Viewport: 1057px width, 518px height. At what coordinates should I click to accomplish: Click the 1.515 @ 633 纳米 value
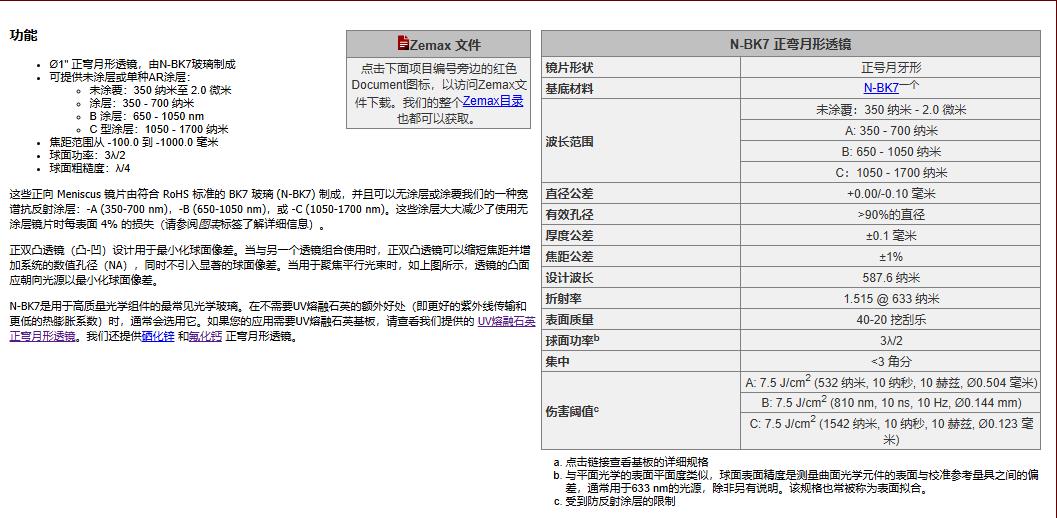point(890,299)
